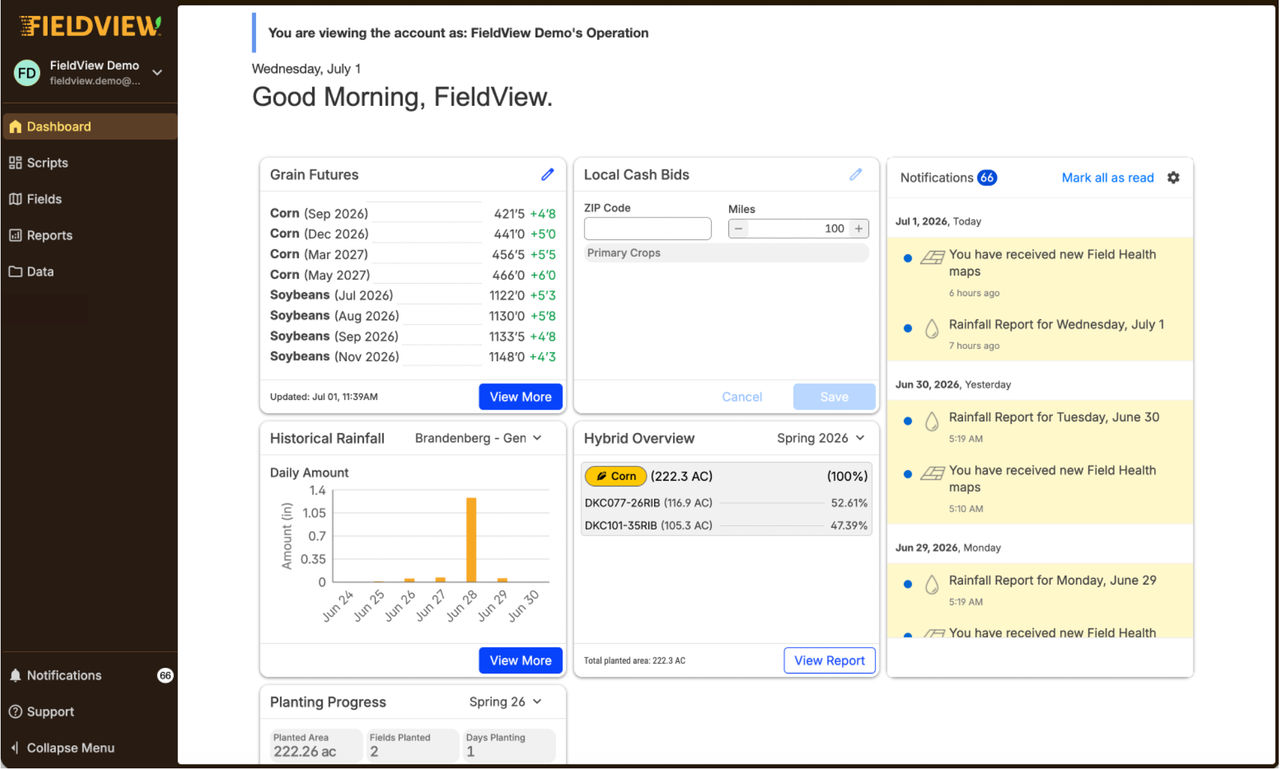This screenshot has width=1280, height=769.
Task: Open notification settings gear icon
Action: [x=1173, y=177]
